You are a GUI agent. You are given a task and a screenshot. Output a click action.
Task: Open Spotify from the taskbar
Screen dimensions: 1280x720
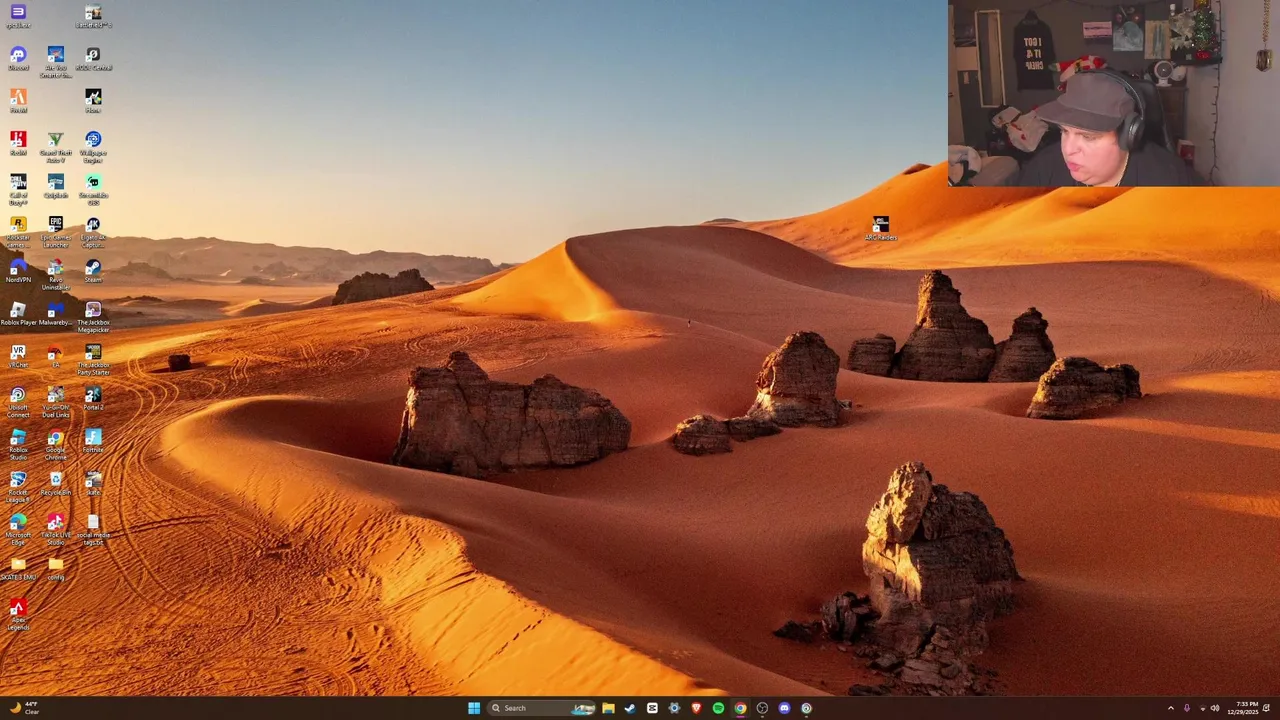(x=718, y=708)
